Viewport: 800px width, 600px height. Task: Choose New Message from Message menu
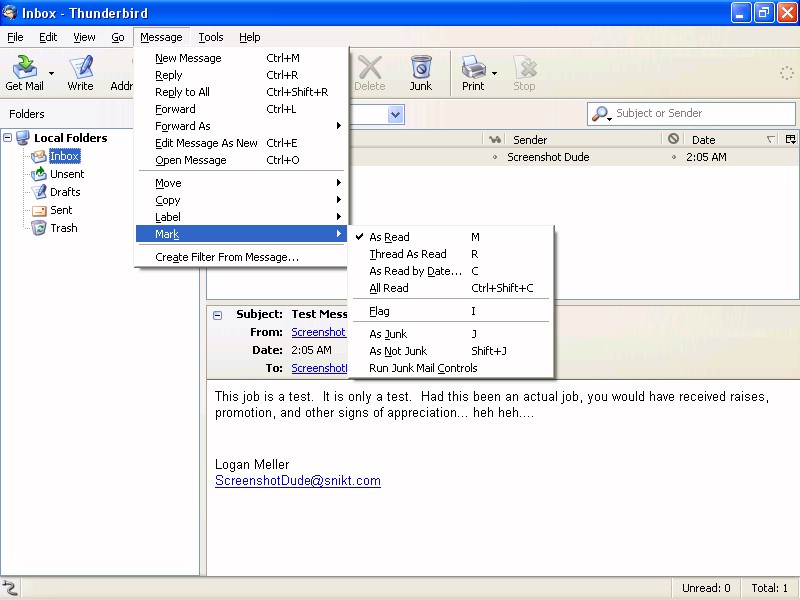tap(241, 58)
